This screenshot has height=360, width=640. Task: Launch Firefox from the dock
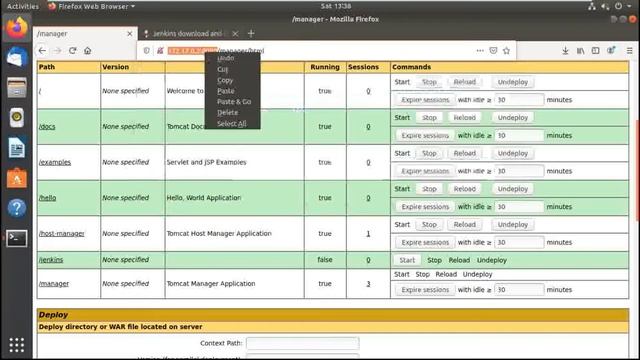coord(17,28)
